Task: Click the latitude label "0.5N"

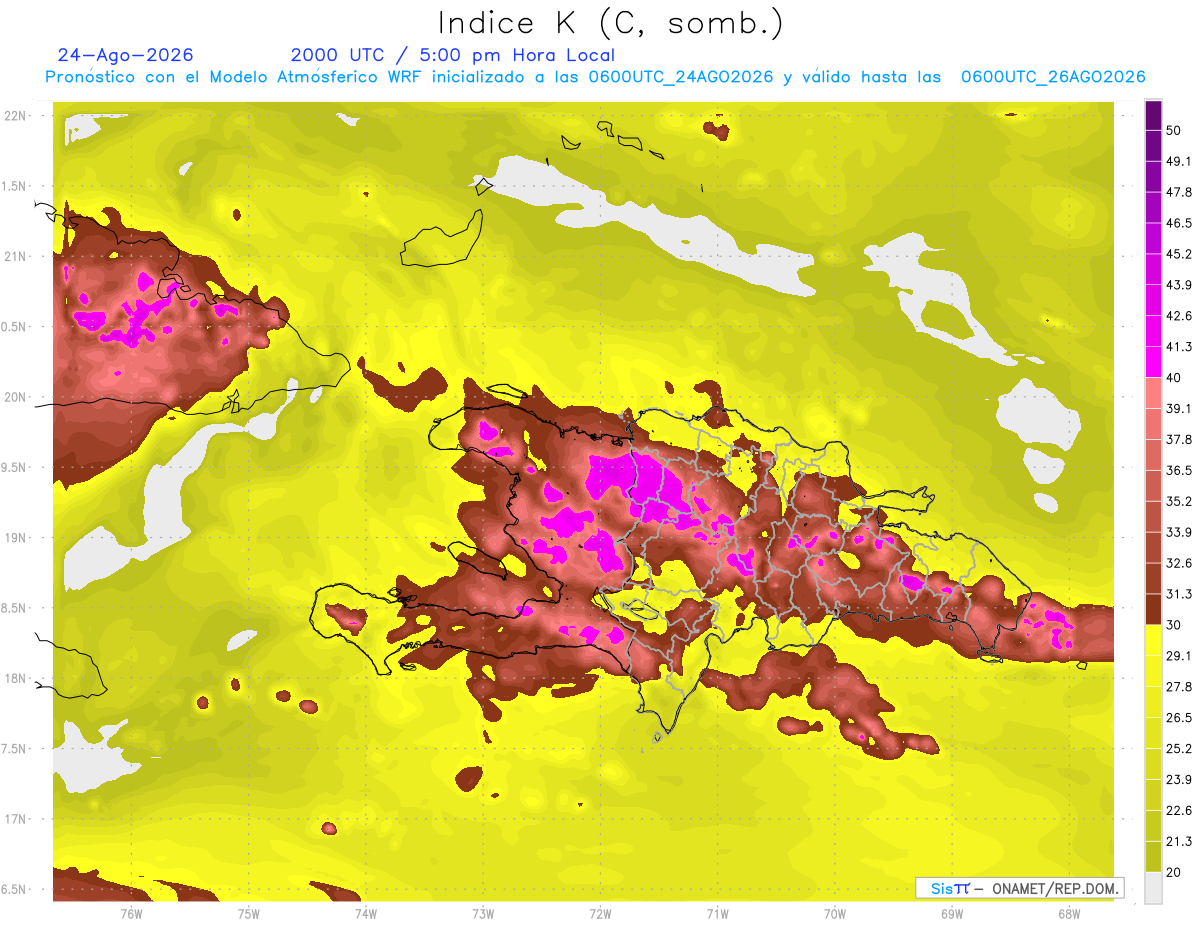Action: pos(15,327)
